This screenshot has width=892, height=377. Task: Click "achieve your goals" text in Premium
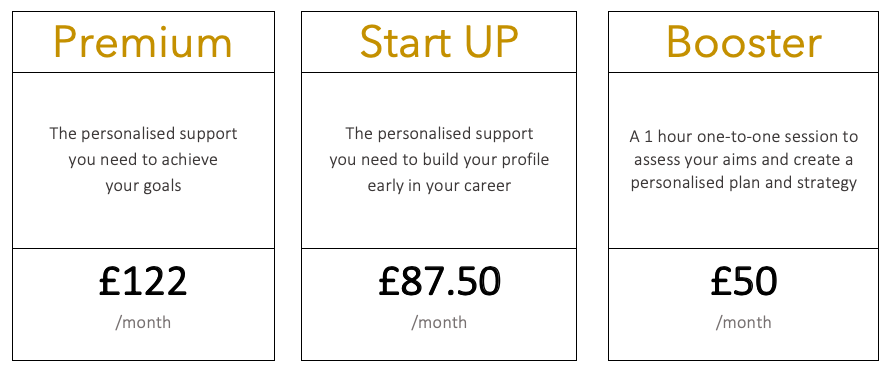[x=164, y=172]
